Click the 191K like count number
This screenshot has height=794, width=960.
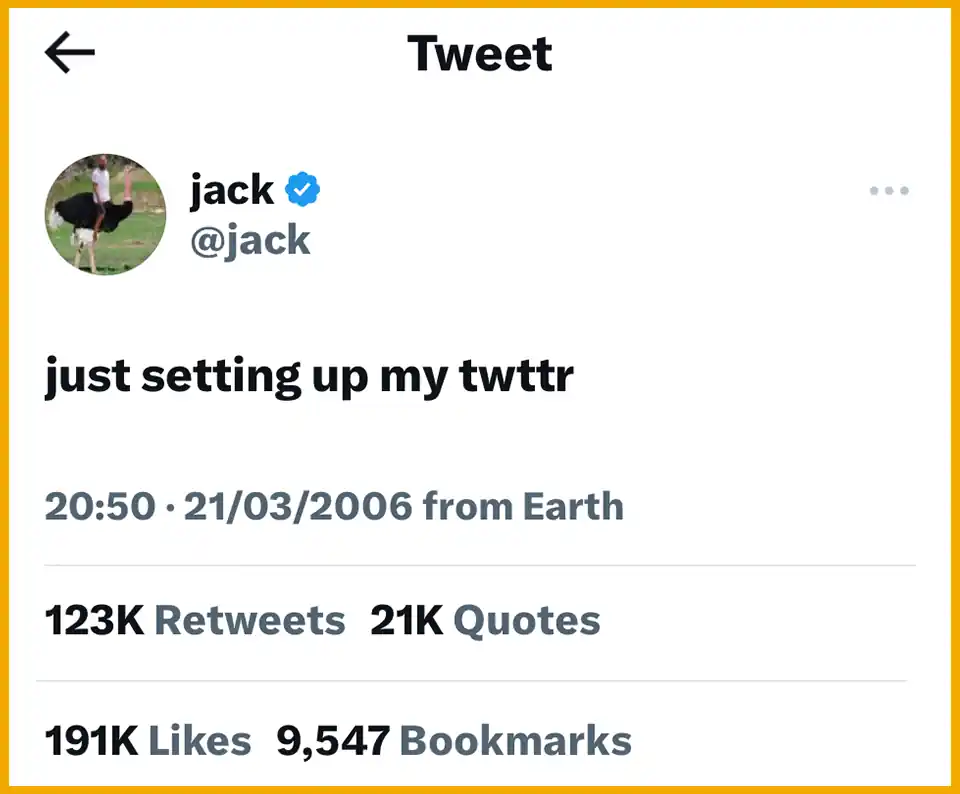pos(92,741)
